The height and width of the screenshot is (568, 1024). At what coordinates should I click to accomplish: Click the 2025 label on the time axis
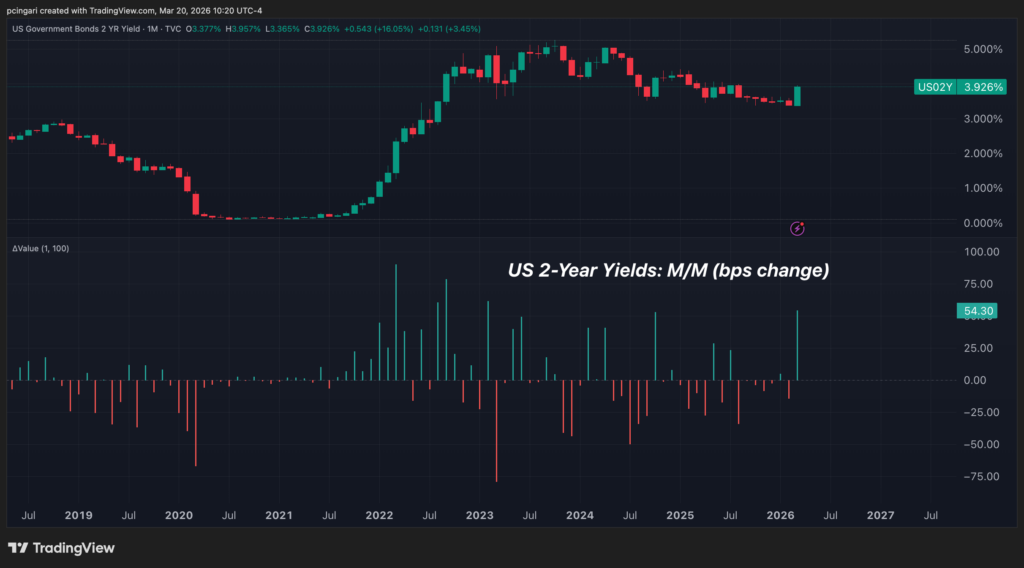(x=680, y=515)
